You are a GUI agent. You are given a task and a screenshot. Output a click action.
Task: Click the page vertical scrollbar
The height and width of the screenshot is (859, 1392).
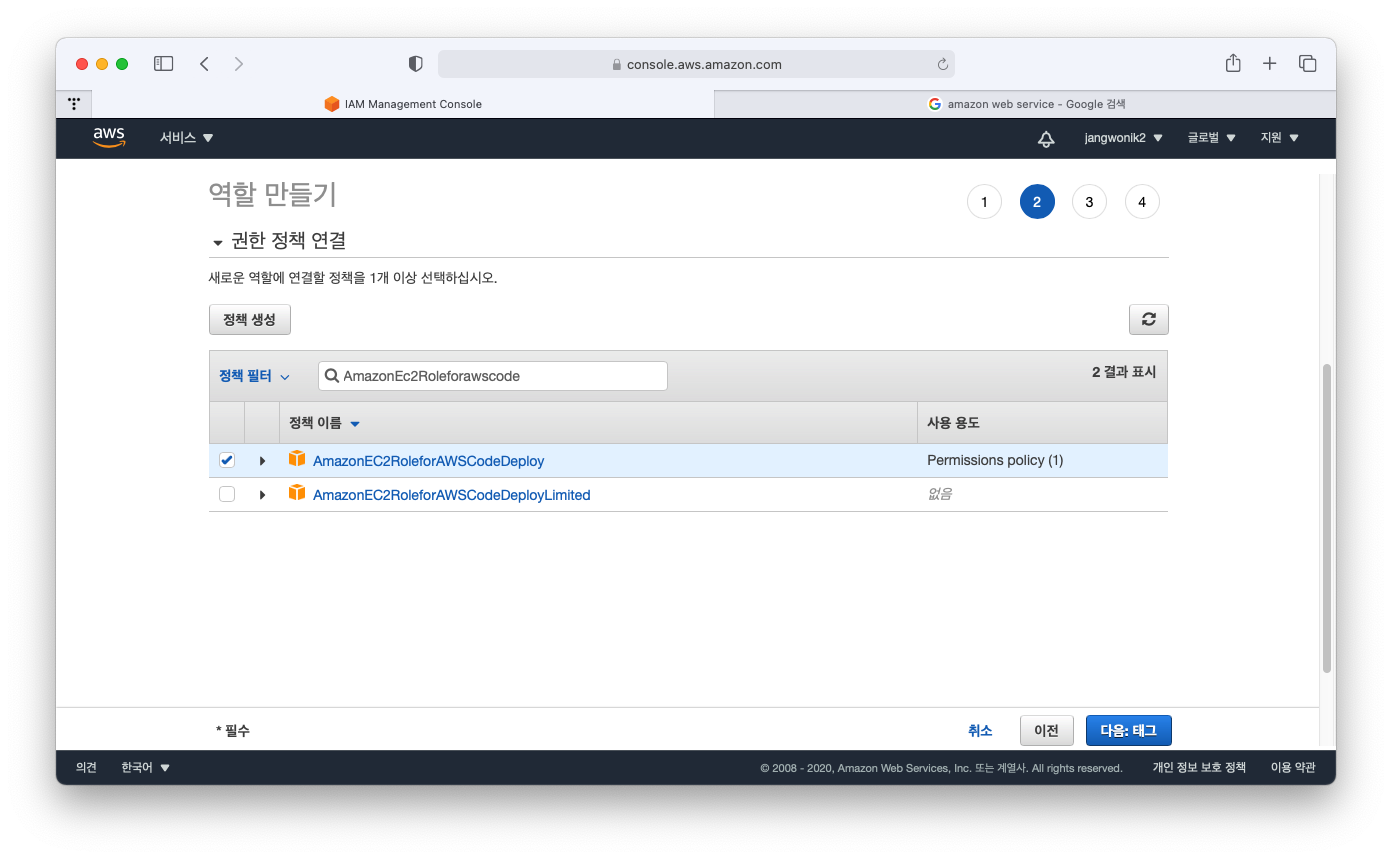[1327, 518]
